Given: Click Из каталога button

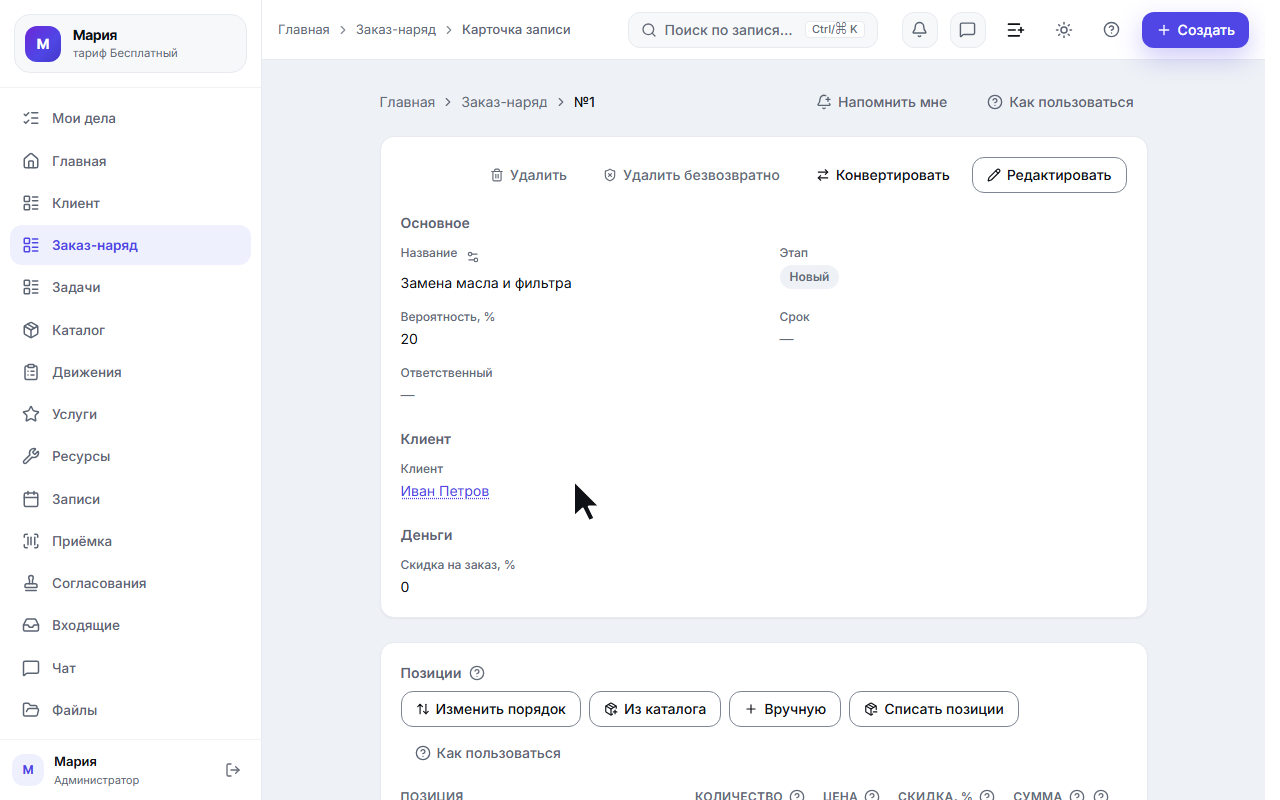Looking at the screenshot, I should pos(655,709).
